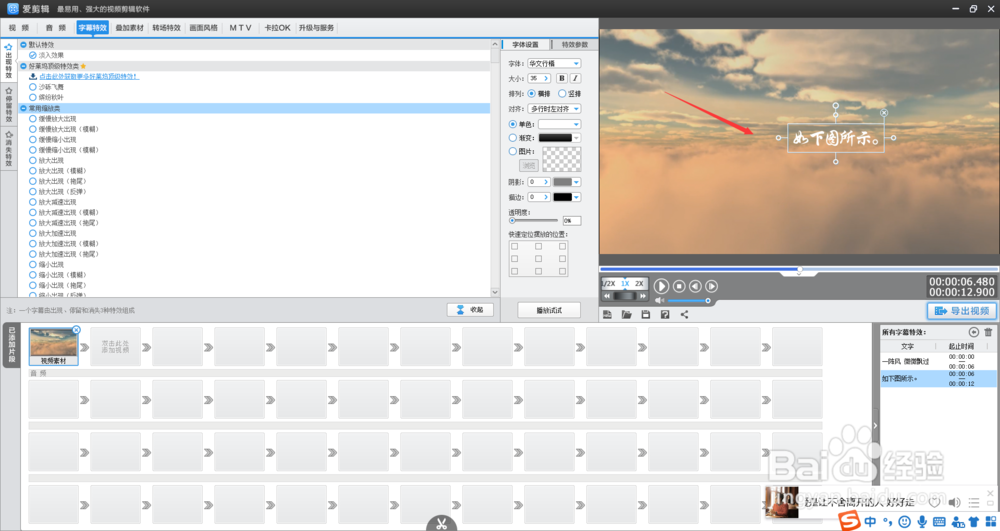
Task: Click the 收起 collapse button
Action: (x=470, y=310)
